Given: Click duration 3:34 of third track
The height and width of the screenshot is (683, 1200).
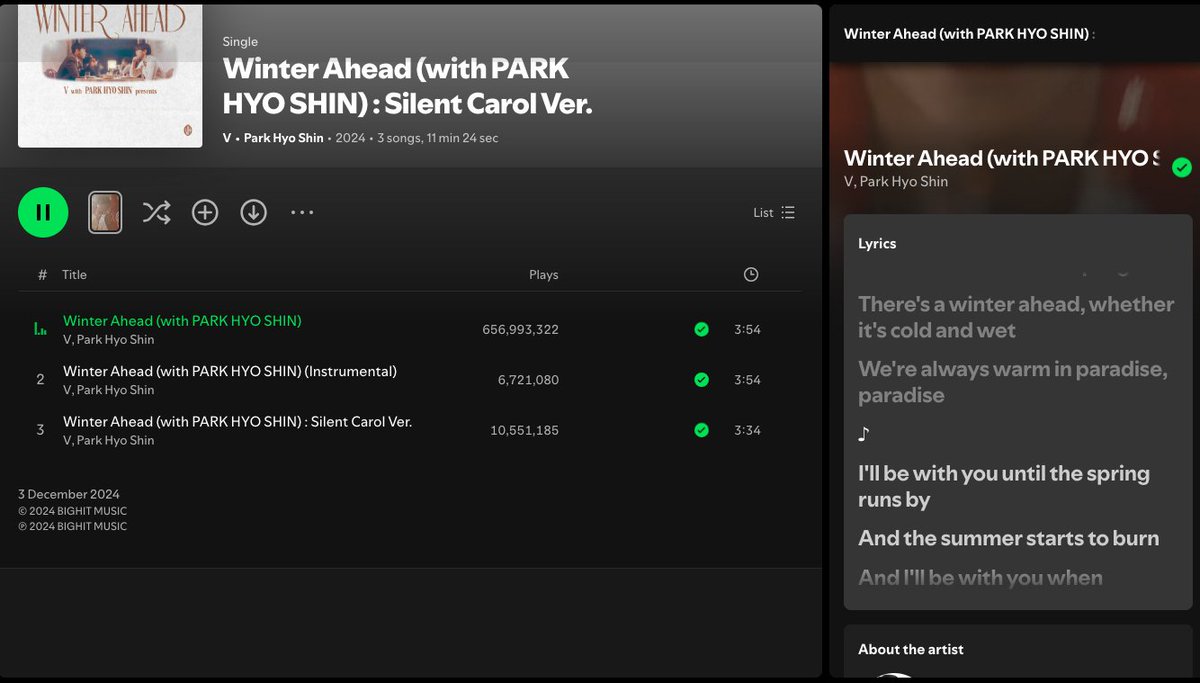Looking at the screenshot, I should pos(747,430).
